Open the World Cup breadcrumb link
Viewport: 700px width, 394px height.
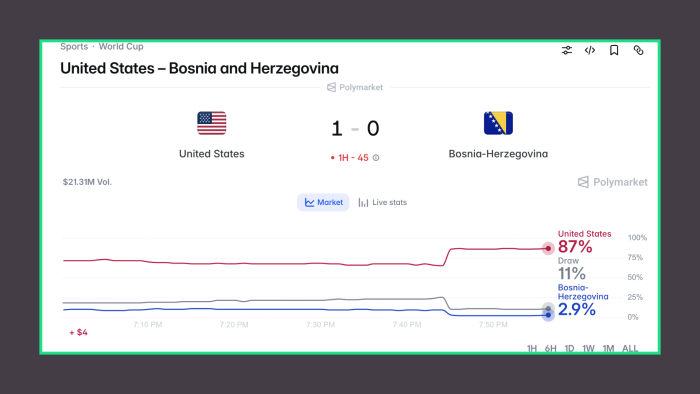pyautogui.click(x=121, y=46)
